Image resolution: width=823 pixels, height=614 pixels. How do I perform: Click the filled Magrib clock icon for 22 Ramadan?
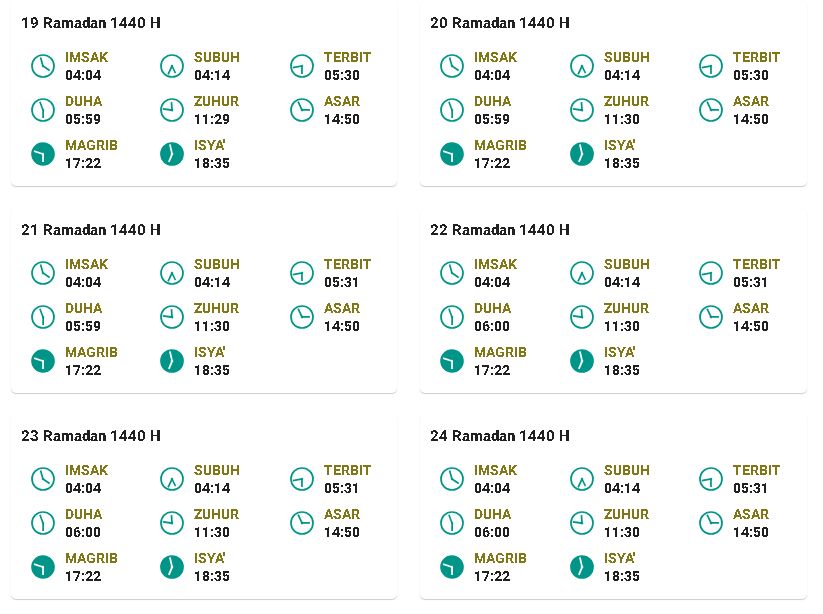coord(452,361)
